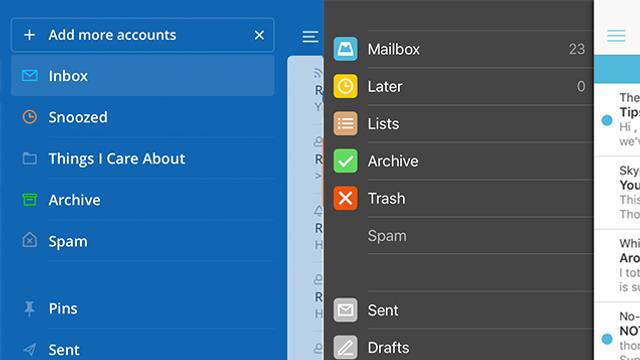
Task: Click the Things I Care About folder icon
Action: click(x=29, y=158)
